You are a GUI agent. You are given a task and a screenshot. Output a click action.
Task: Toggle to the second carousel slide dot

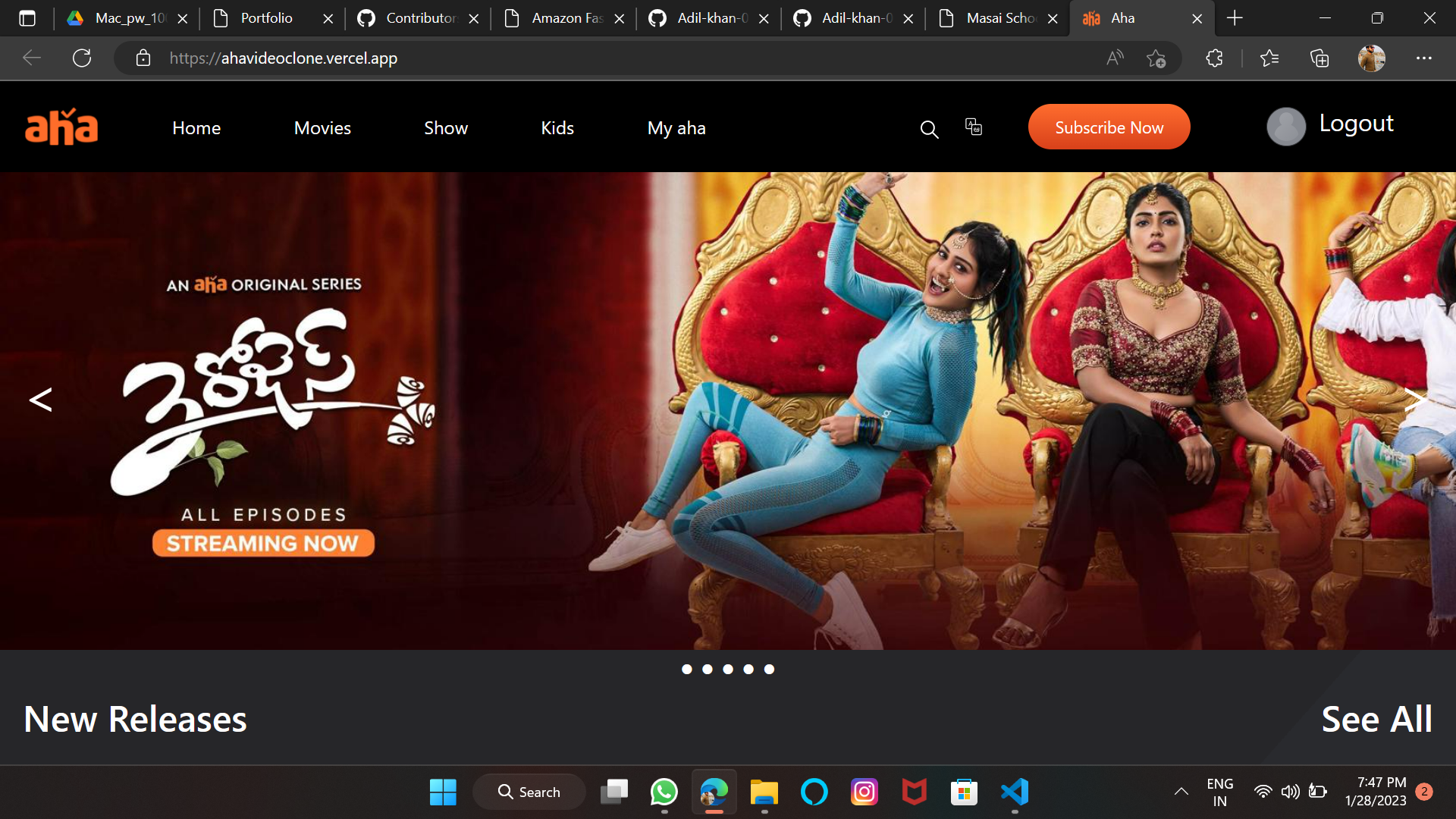(x=708, y=669)
